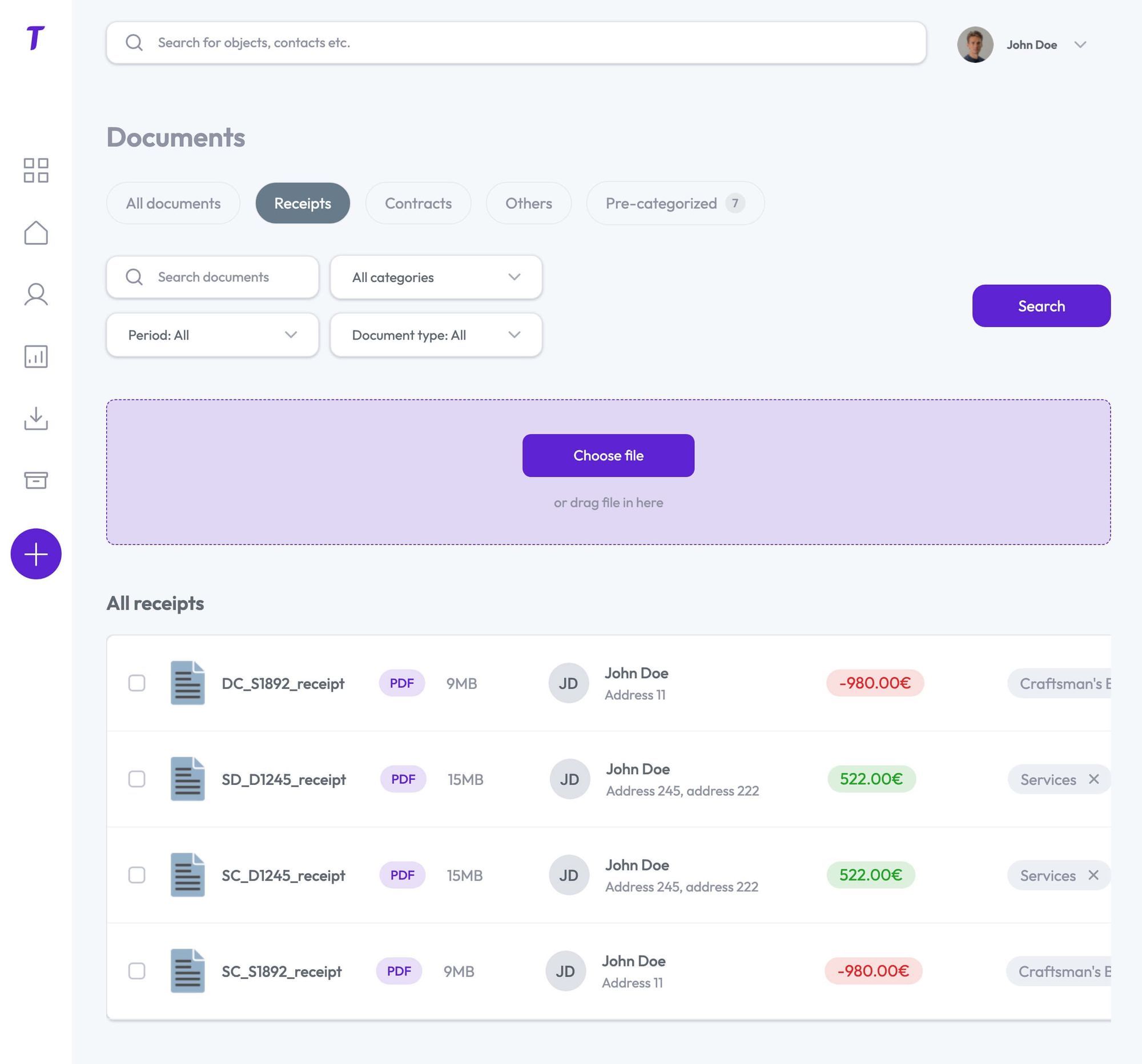This screenshot has height=1064, width=1142.
Task: Expand the Period: All filter
Action: pyautogui.click(x=211, y=334)
